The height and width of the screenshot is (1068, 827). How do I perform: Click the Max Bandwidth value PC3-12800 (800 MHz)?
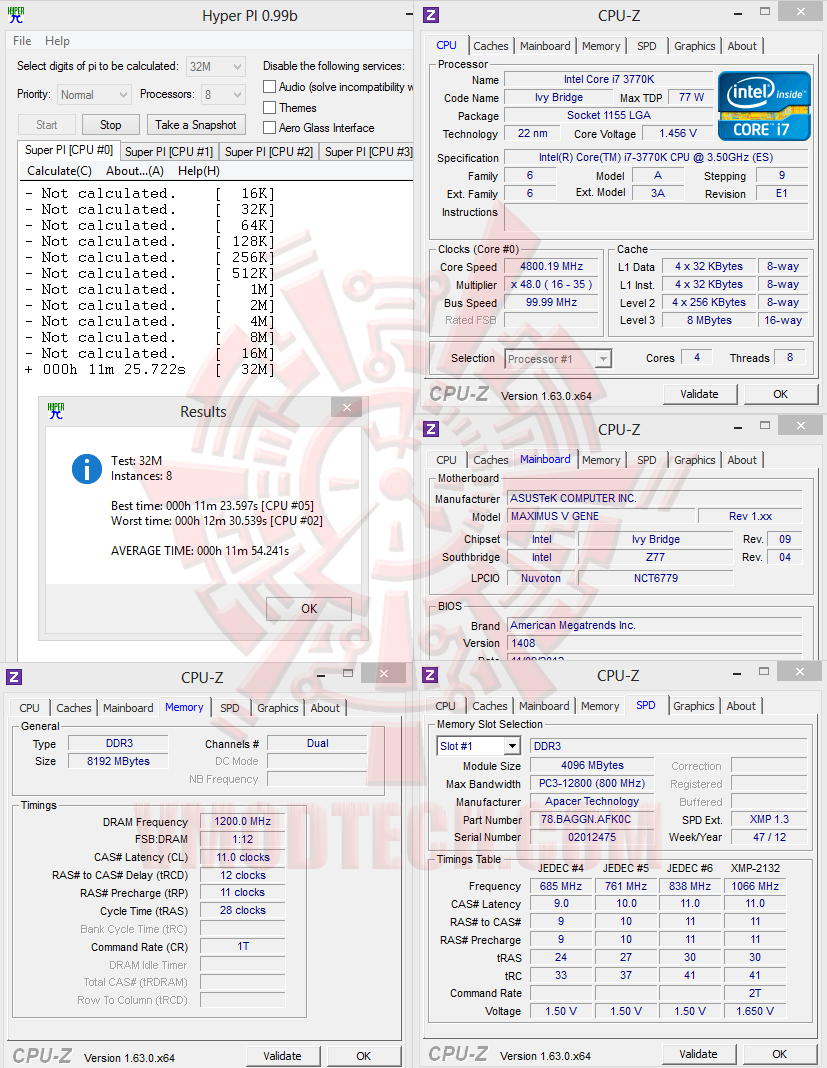point(591,783)
